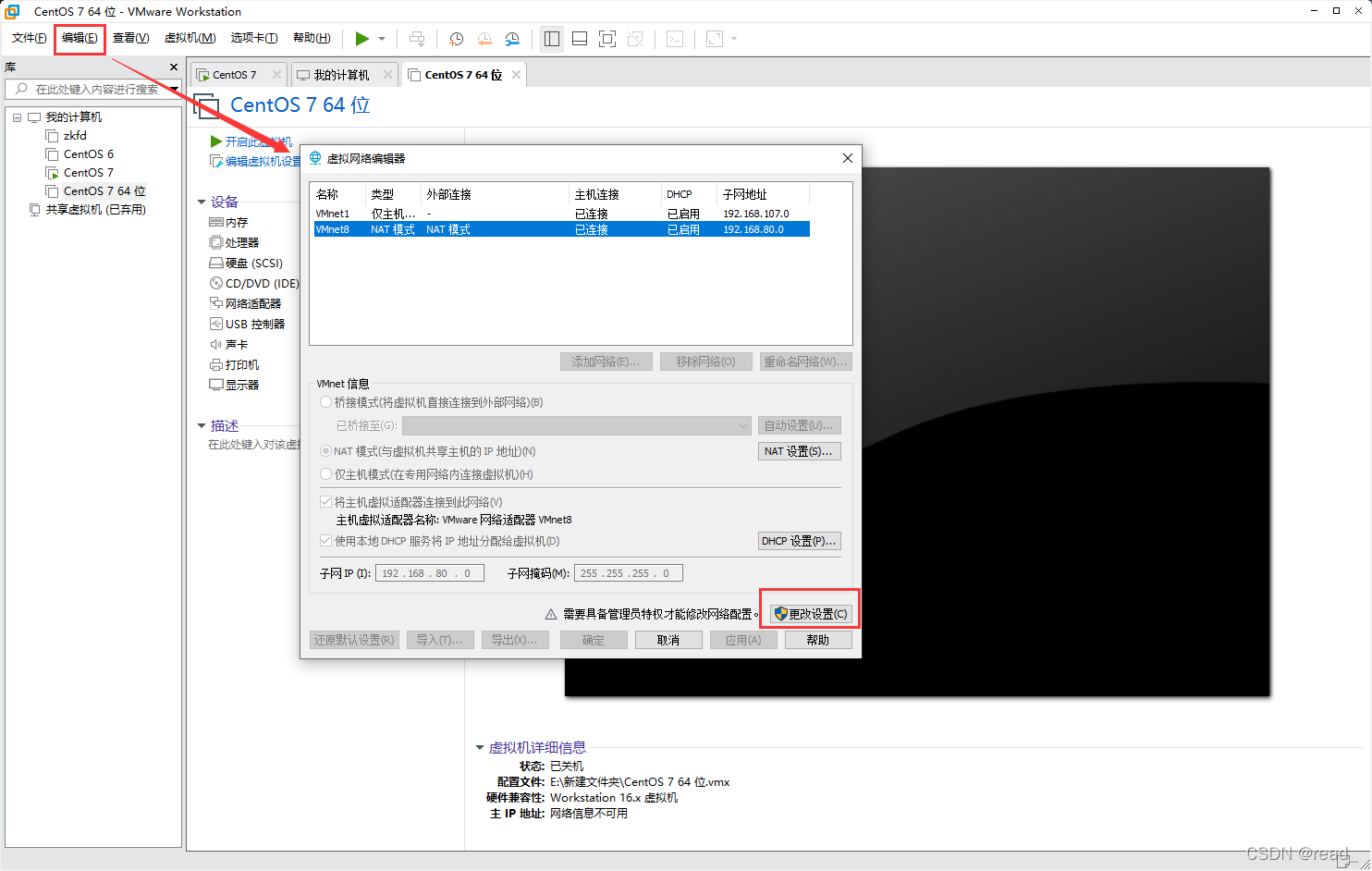Select the VMnet8 NAT row in network list

pyautogui.click(x=562, y=229)
